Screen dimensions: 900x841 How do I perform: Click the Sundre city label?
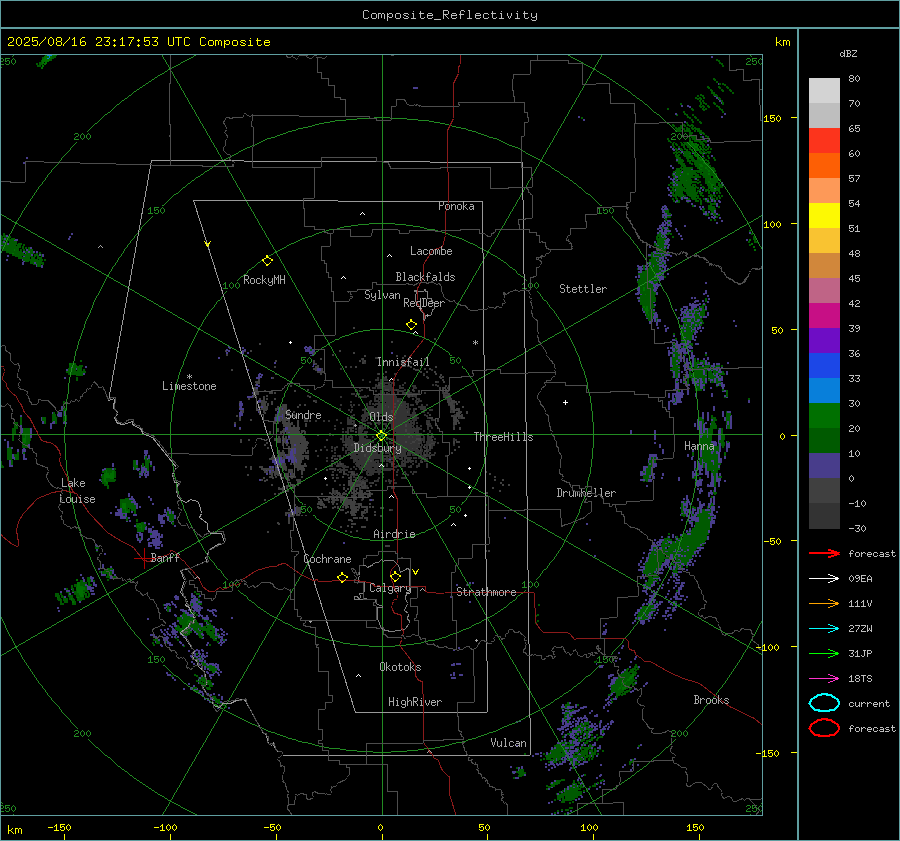coord(303,415)
